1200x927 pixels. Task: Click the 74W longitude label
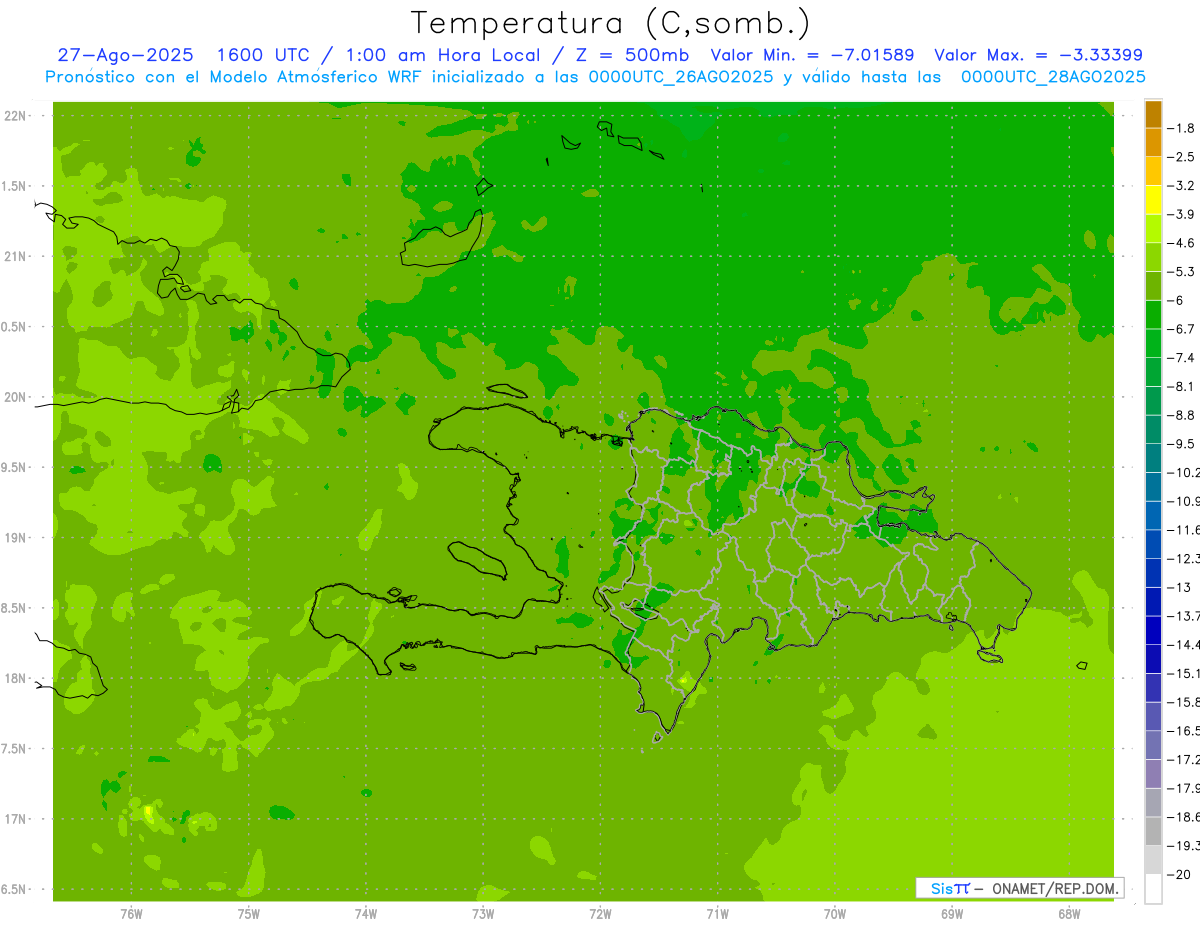tap(366, 914)
